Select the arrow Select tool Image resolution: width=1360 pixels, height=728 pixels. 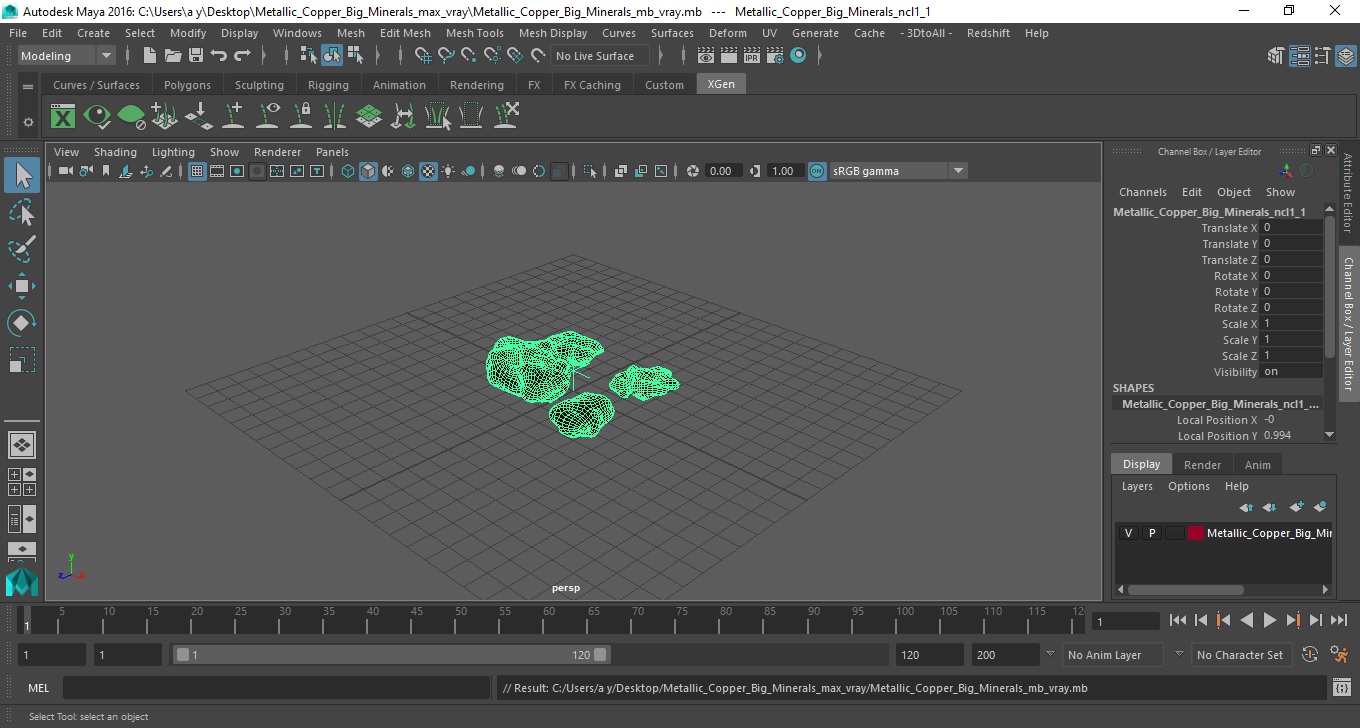[x=22, y=176]
